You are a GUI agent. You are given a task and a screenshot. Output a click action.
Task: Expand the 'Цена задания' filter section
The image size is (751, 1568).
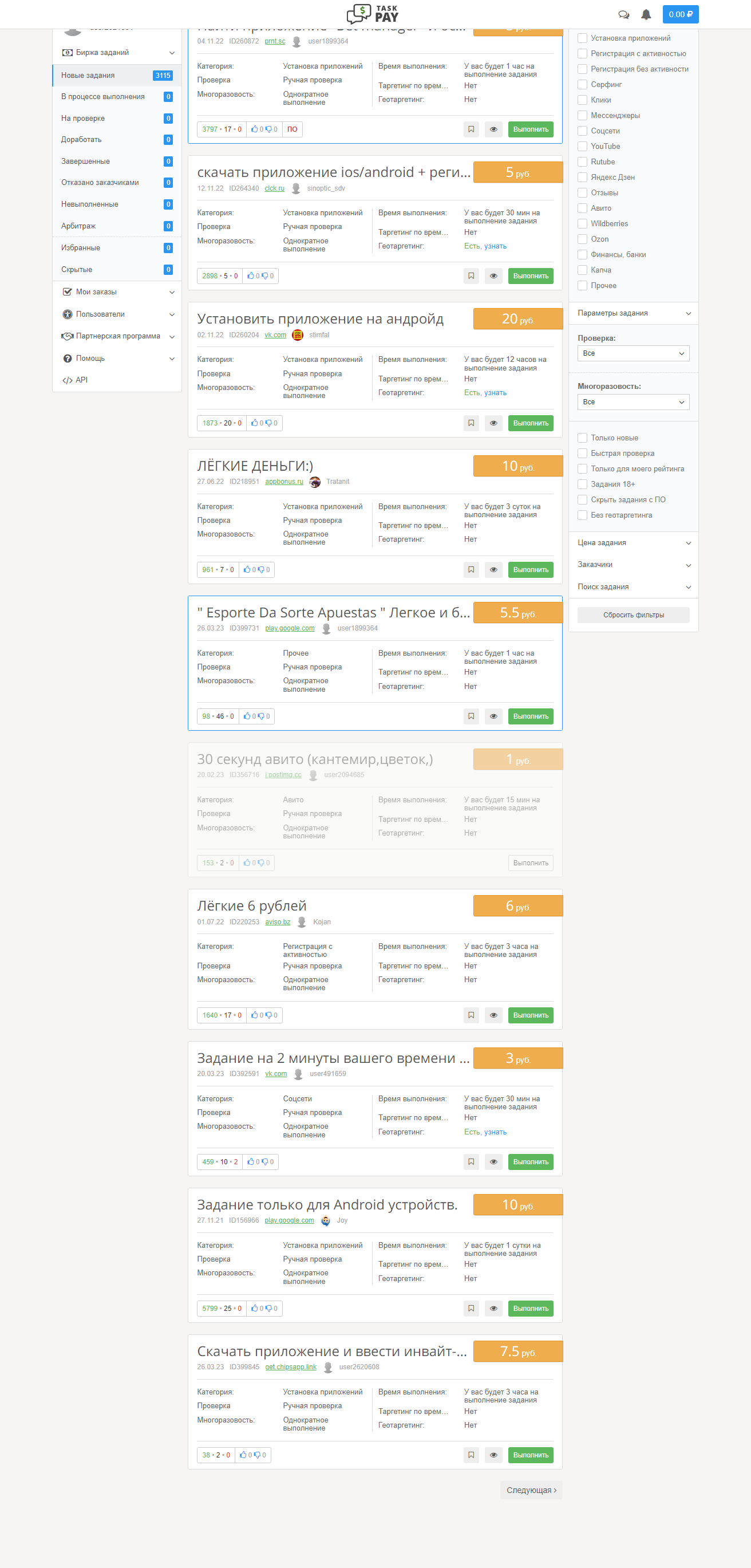[x=634, y=543]
